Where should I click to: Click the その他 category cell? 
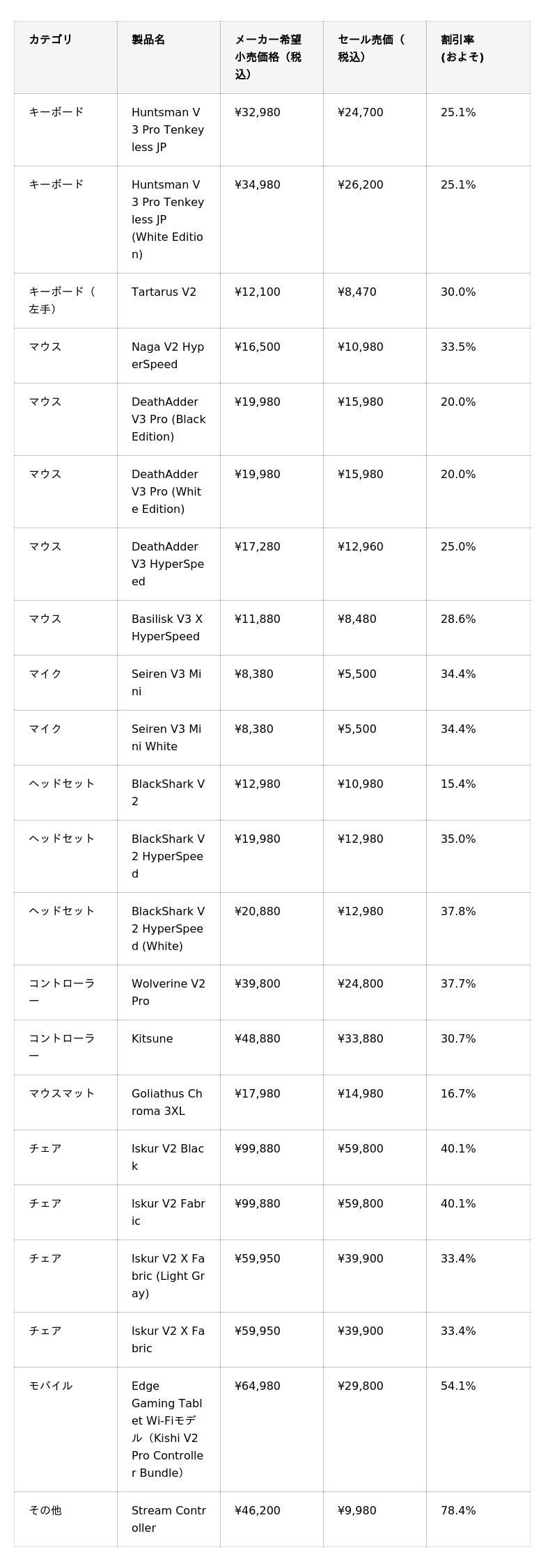tap(45, 1511)
